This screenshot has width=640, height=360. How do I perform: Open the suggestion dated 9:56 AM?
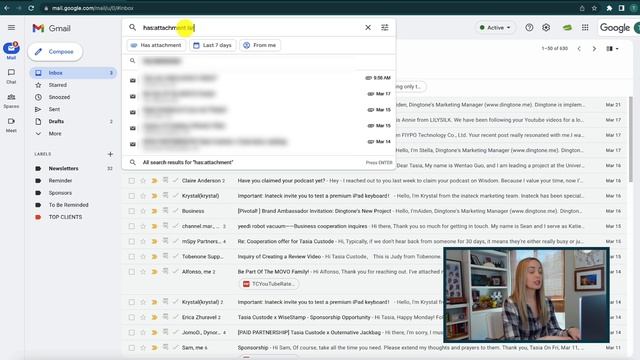click(x=259, y=79)
